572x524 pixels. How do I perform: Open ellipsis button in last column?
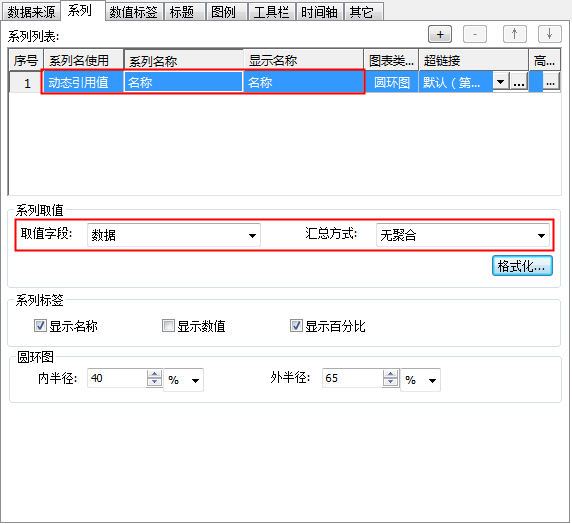(551, 82)
